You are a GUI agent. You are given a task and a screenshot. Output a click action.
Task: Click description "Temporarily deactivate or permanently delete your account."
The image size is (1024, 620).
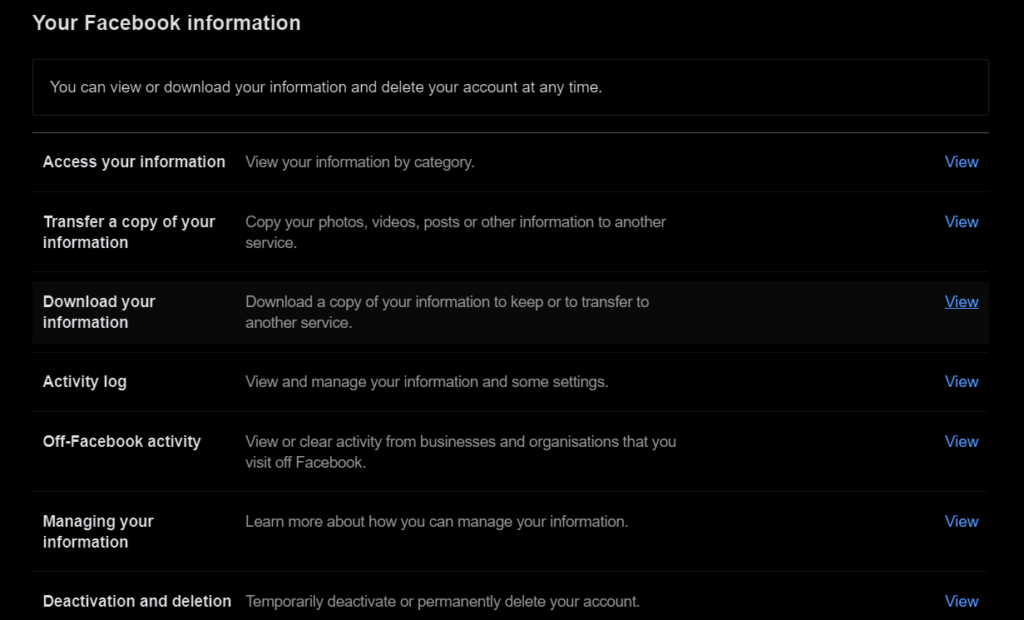click(x=443, y=601)
